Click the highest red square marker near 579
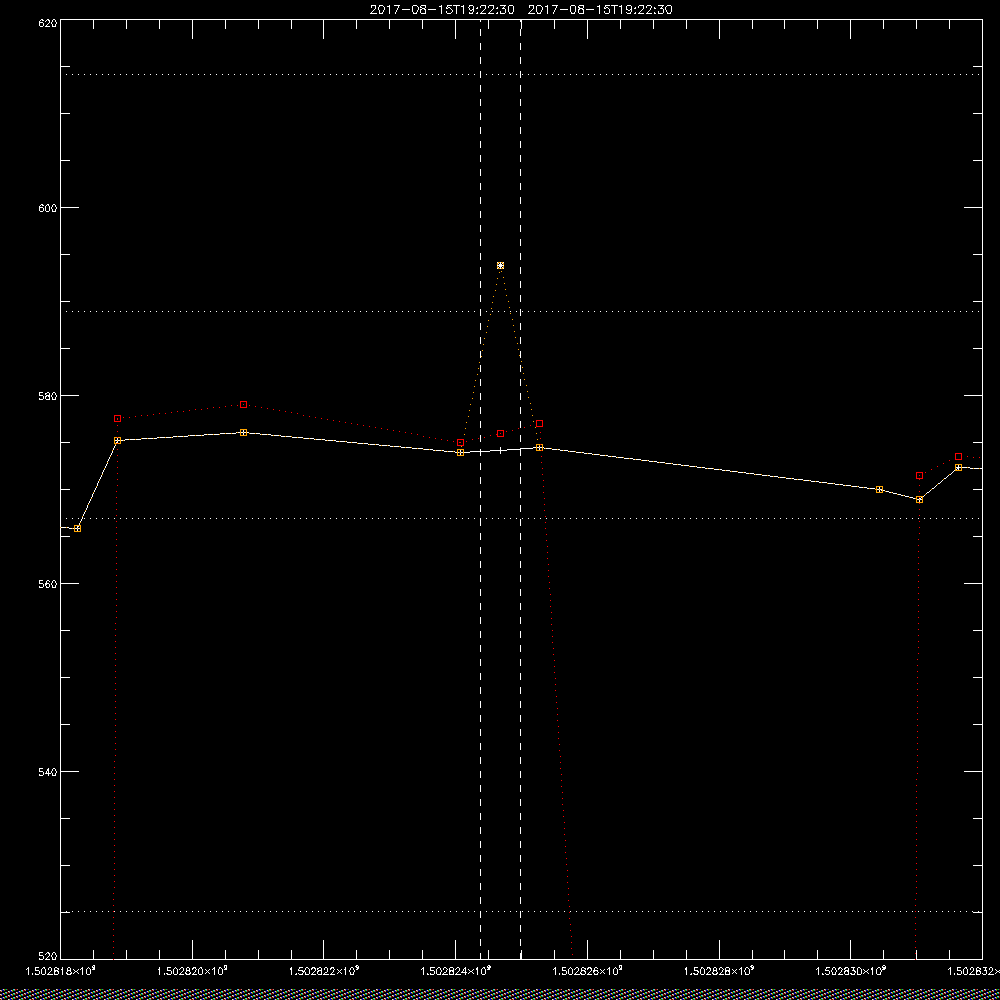This screenshot has height=1000, width=1000. click(244, 404)
